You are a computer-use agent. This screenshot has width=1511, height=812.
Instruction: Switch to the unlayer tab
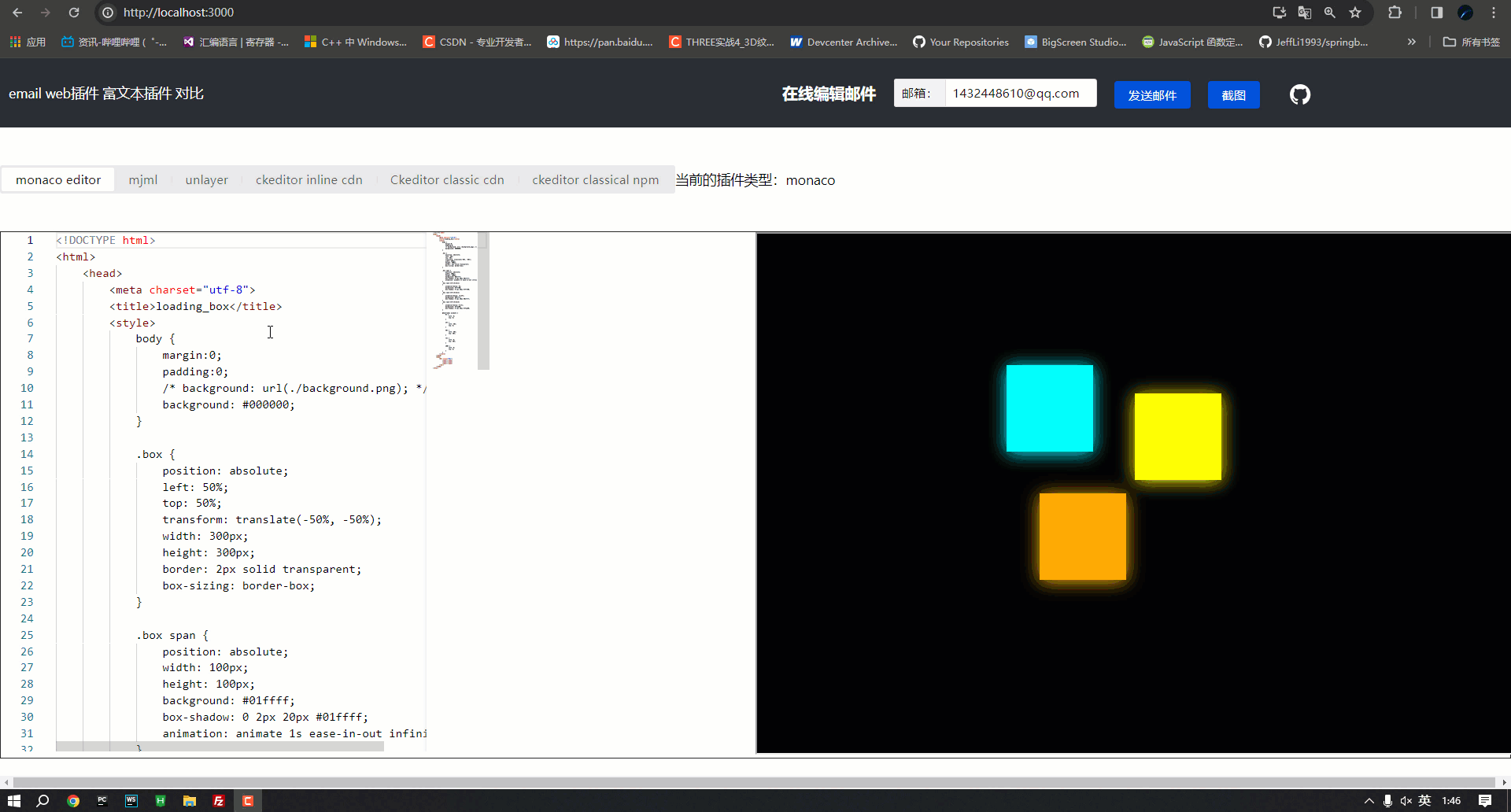pyautogui.click(x=206, y=179)
